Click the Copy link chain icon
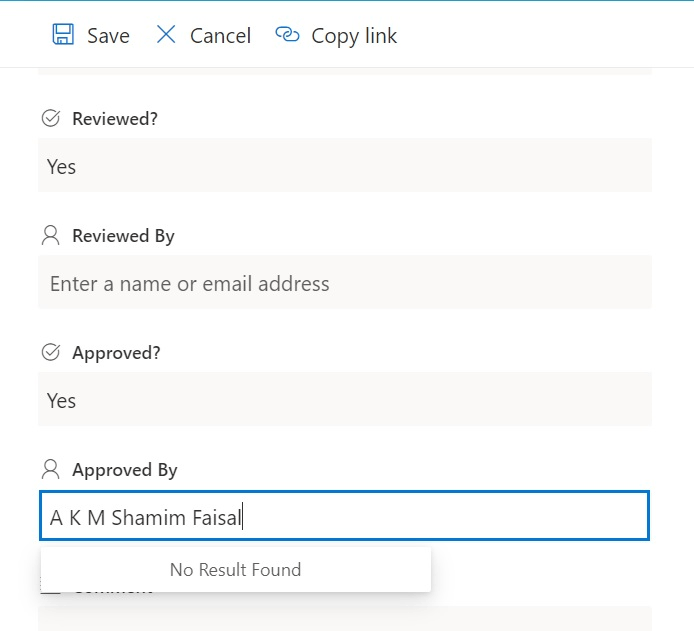The width and height of the screenshot is (694, 631). coord(287,34)
